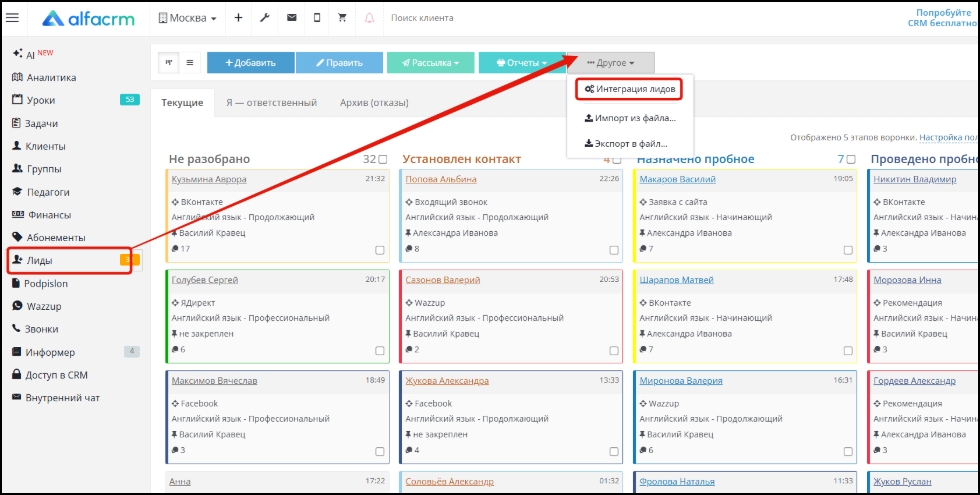
Task: Open the Рассылка dropdown
Action: 430,62
